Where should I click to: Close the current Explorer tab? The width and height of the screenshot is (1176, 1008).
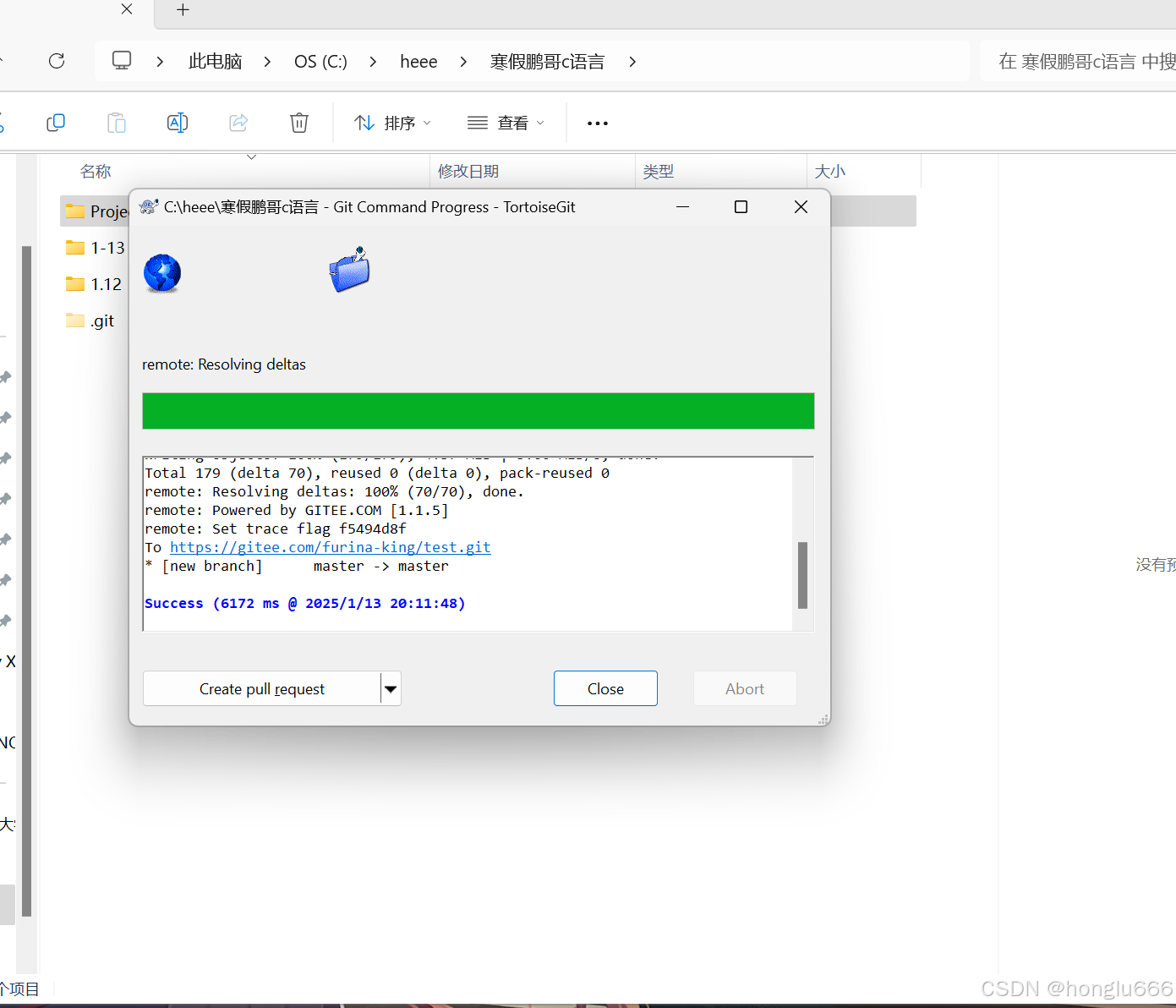coord(127,9)
